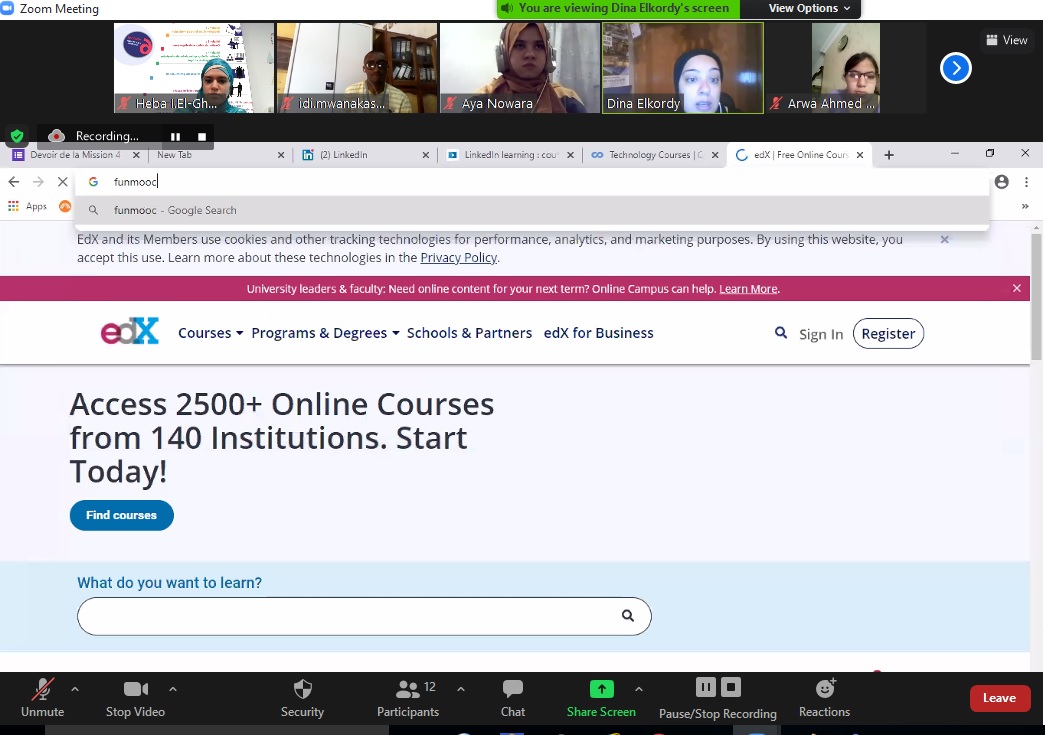Click the encryption green shield icon
Viewport: 1045px width, 735px height.
click(x=16, y=136)
